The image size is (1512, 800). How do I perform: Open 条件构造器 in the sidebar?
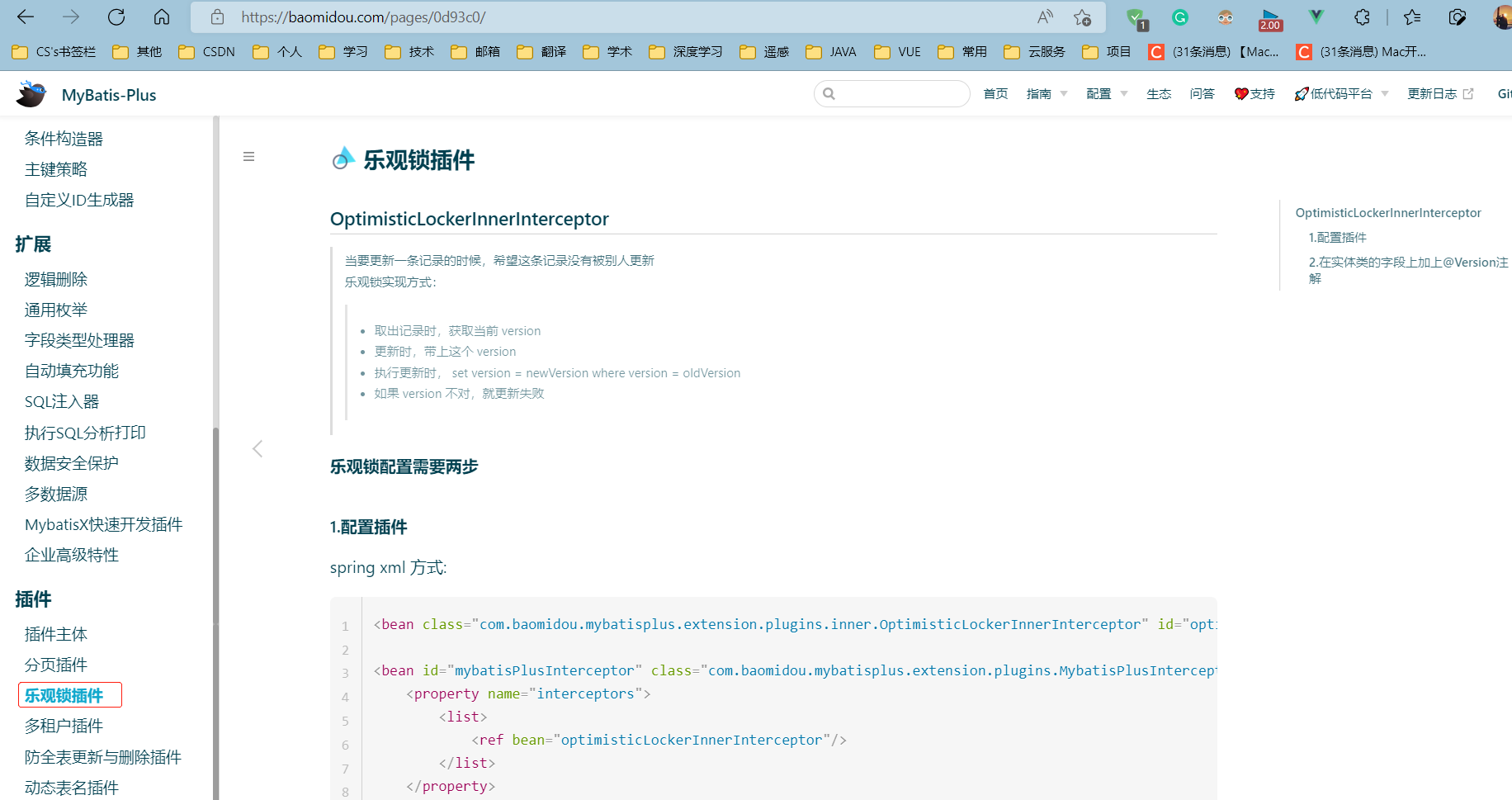pos(64,139)
